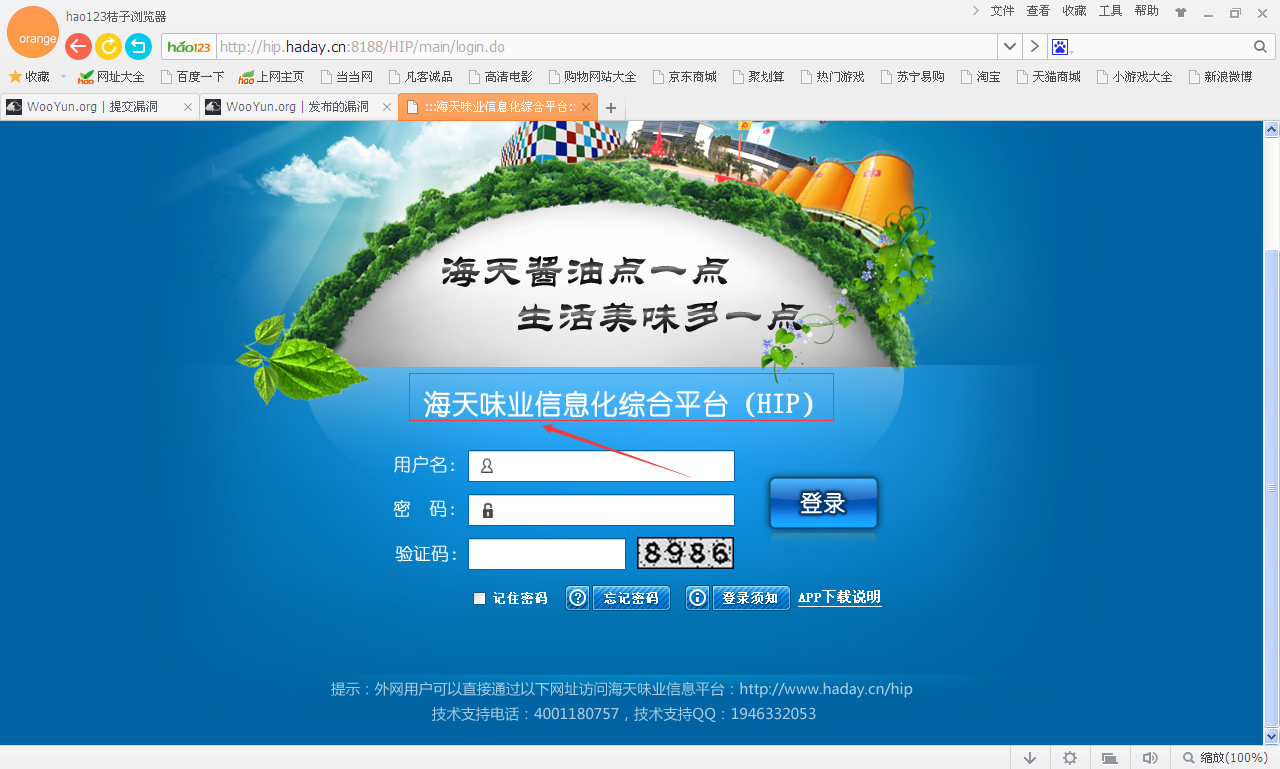
Task: Mute sound via speaker icon in status bar
Action: (1149, 758)
